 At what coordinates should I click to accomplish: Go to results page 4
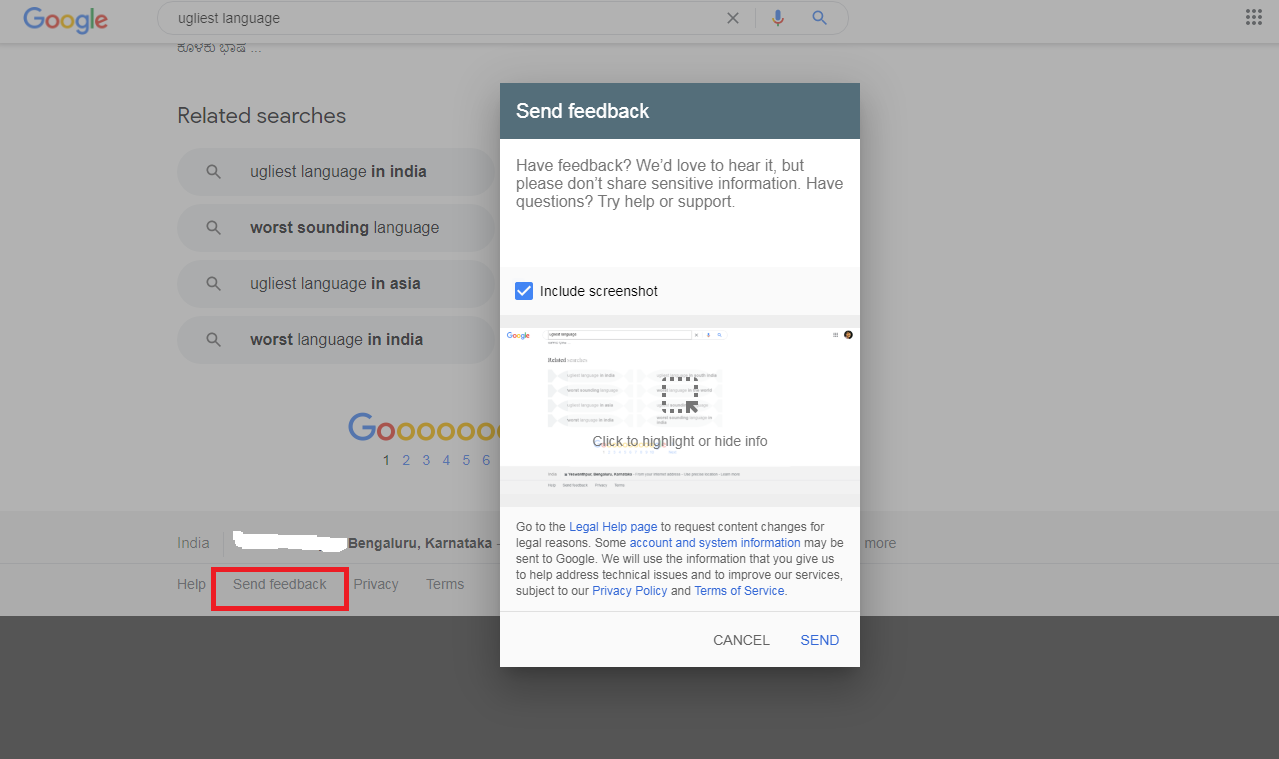tap(446, 460)
